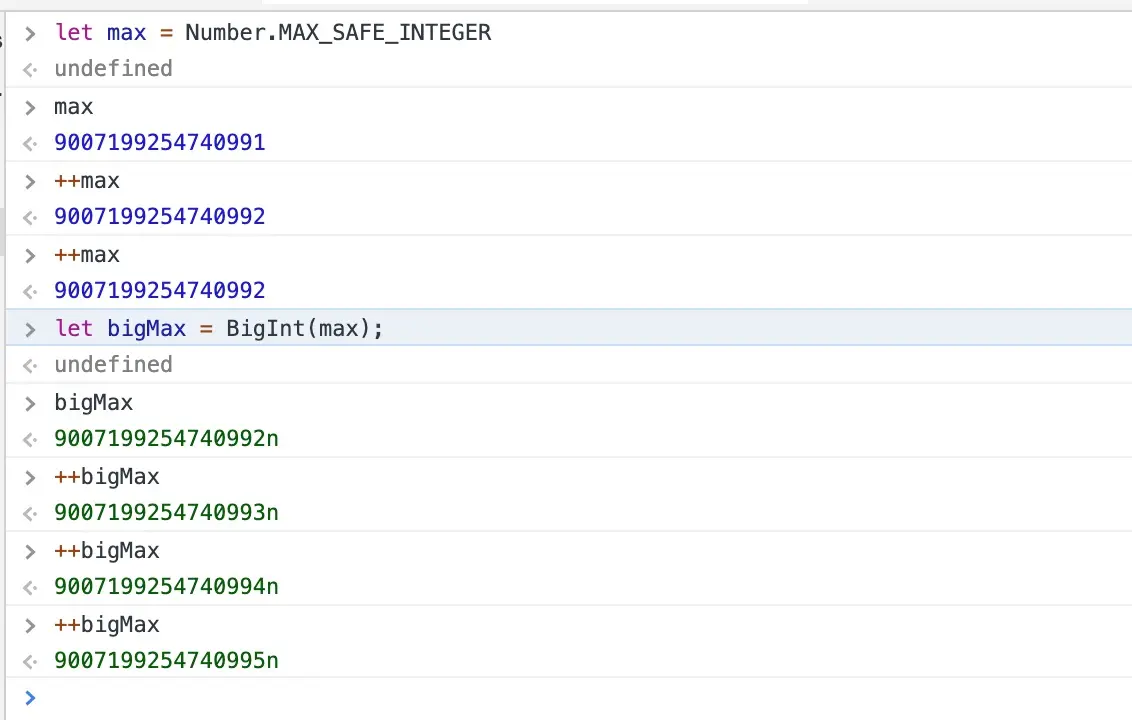Click the highlighted 'let bigMax = BigInt(max);' line
This screenshot has width=1132, height=720.
pos(569,328)
